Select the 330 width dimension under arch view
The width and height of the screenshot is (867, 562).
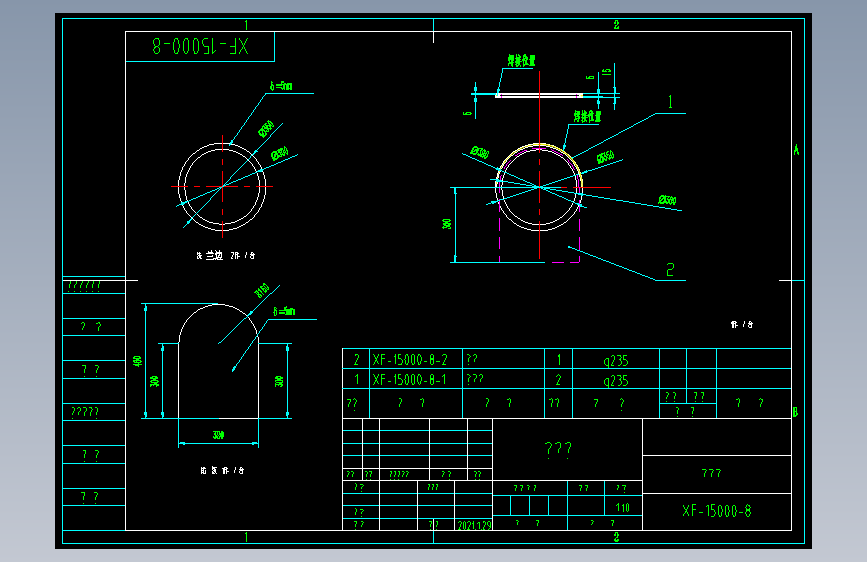218,435
